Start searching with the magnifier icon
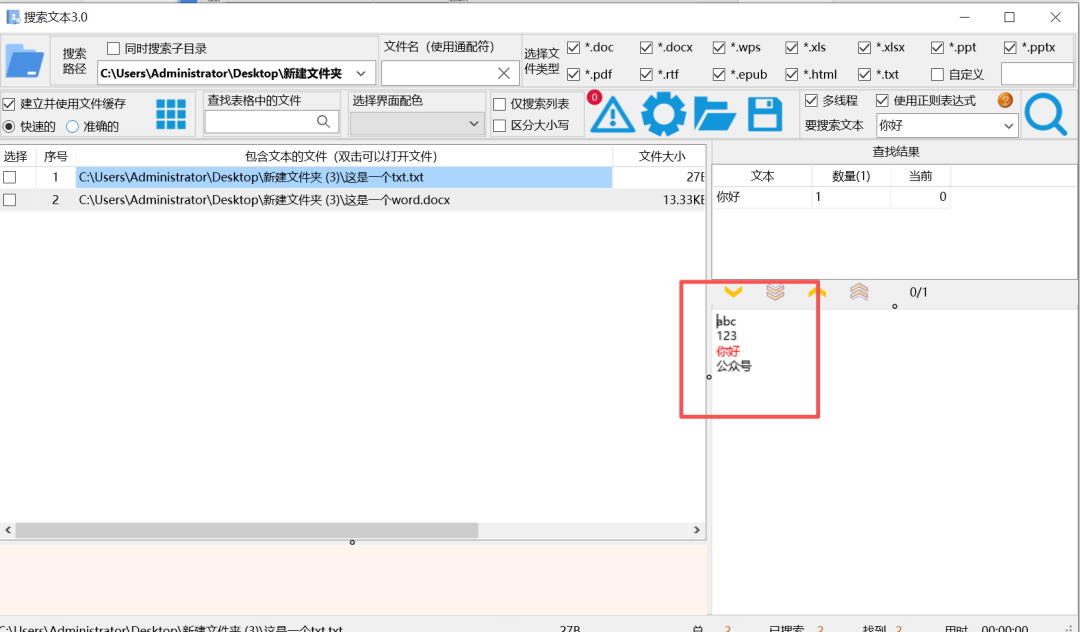Screen dimensions: 1080x632 tap(1046, 113)
